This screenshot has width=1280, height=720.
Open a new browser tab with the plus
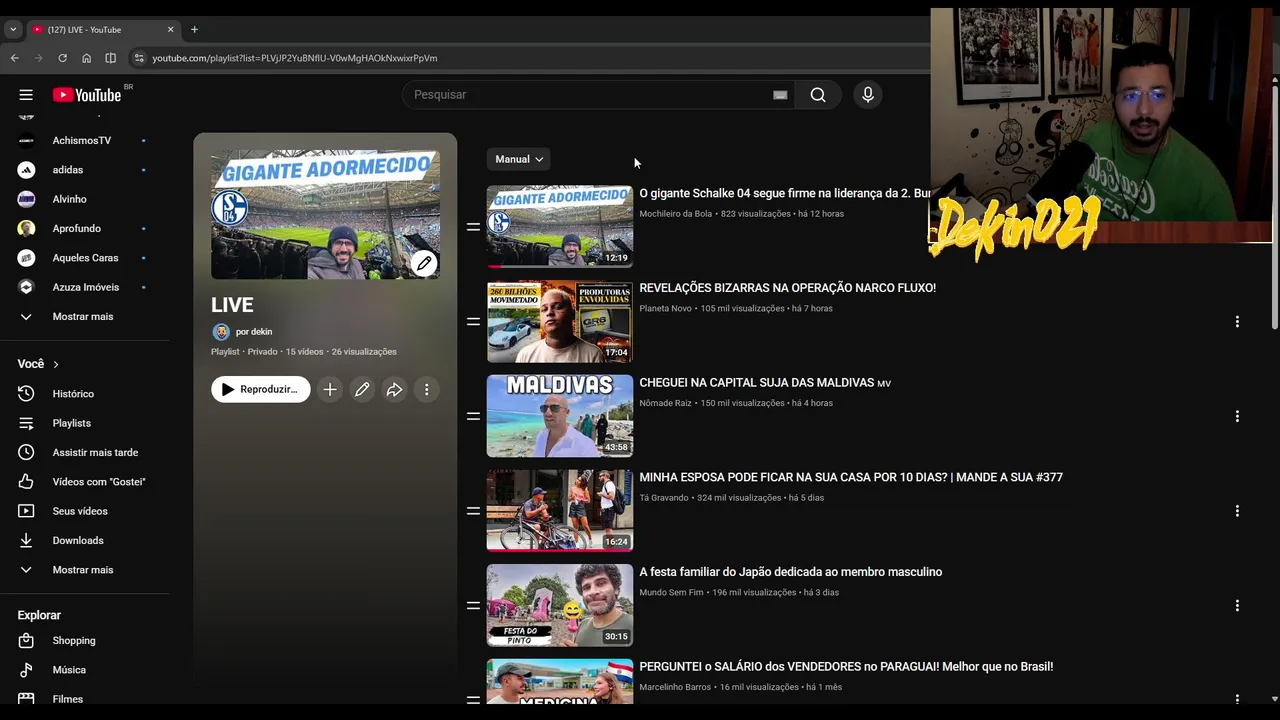click(x=194, y=30)
